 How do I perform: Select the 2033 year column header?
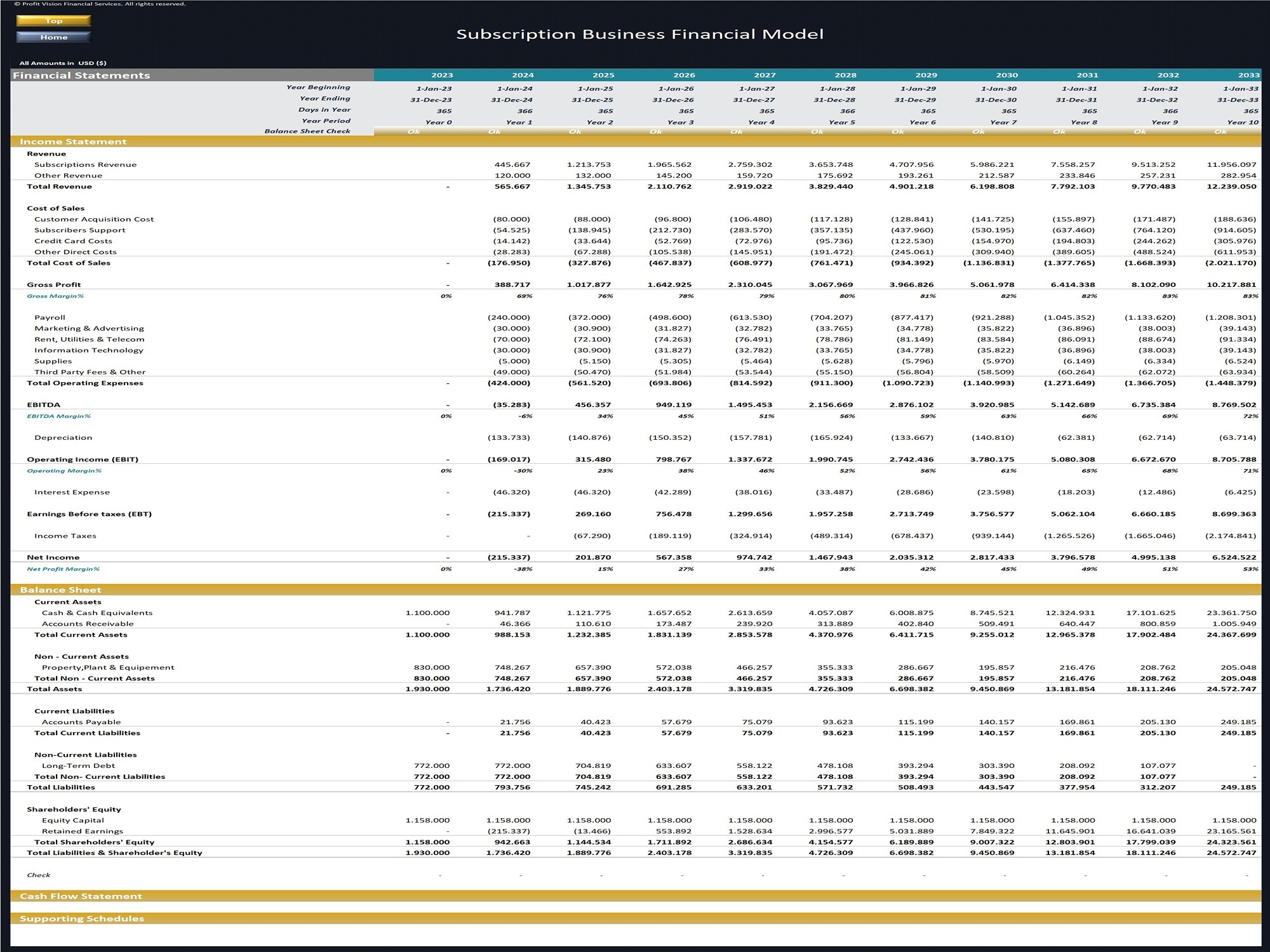(x=1248, y=75)
